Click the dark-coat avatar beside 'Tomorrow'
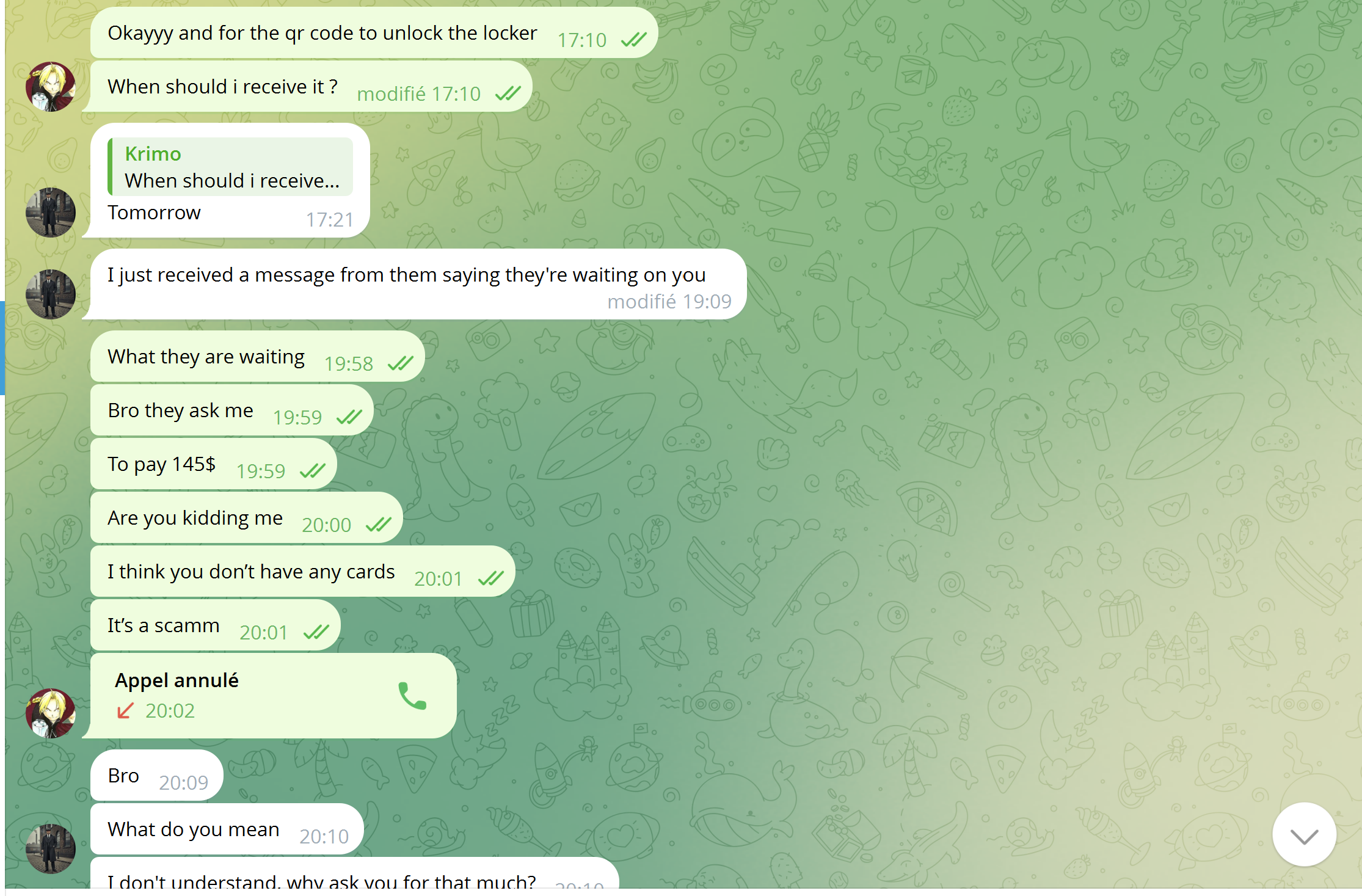Image resolution: width=1362 pixels, height=896 pixels. tap(50, 212)
